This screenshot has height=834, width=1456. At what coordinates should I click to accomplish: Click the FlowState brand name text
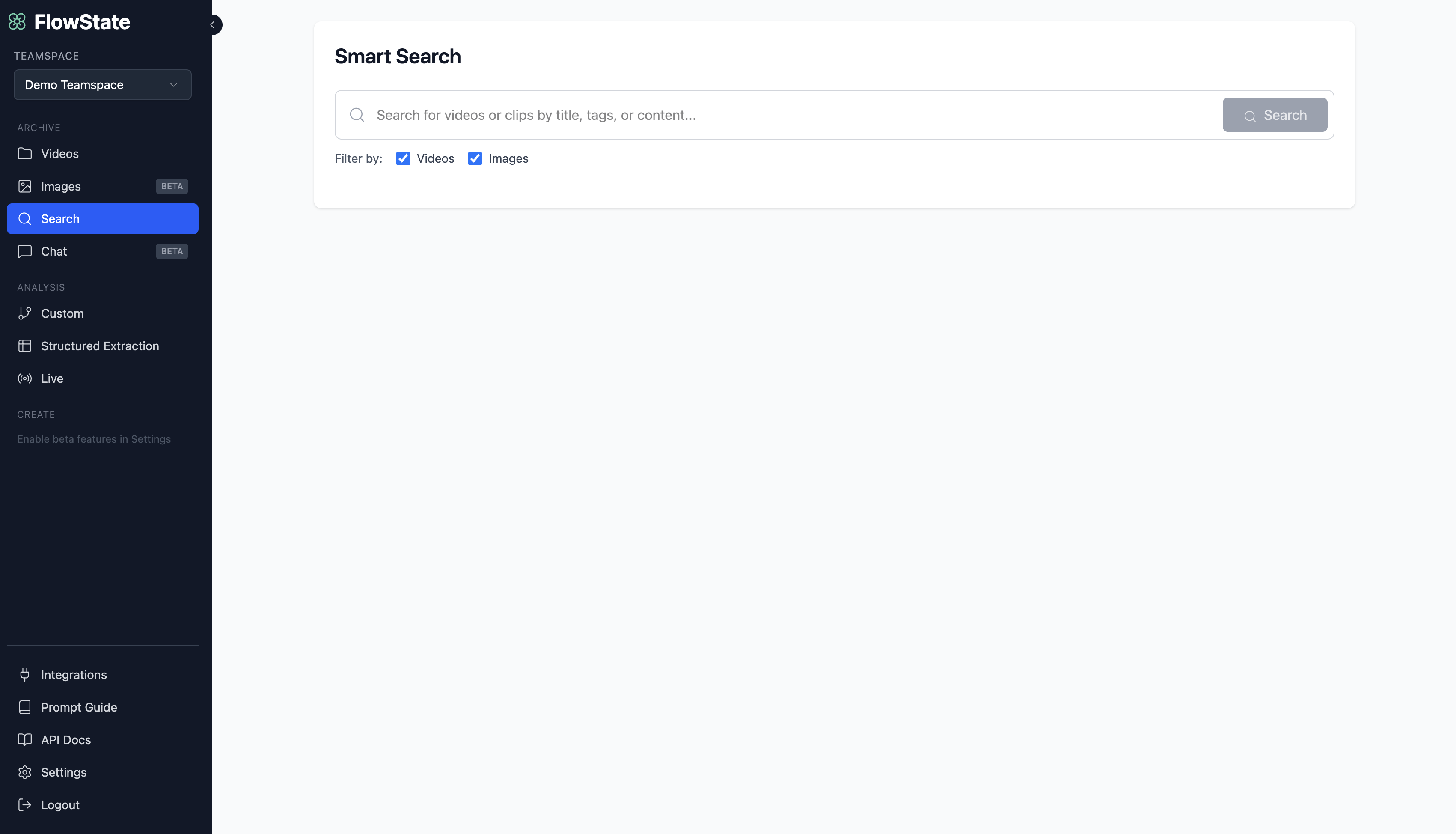click(83, 22)
